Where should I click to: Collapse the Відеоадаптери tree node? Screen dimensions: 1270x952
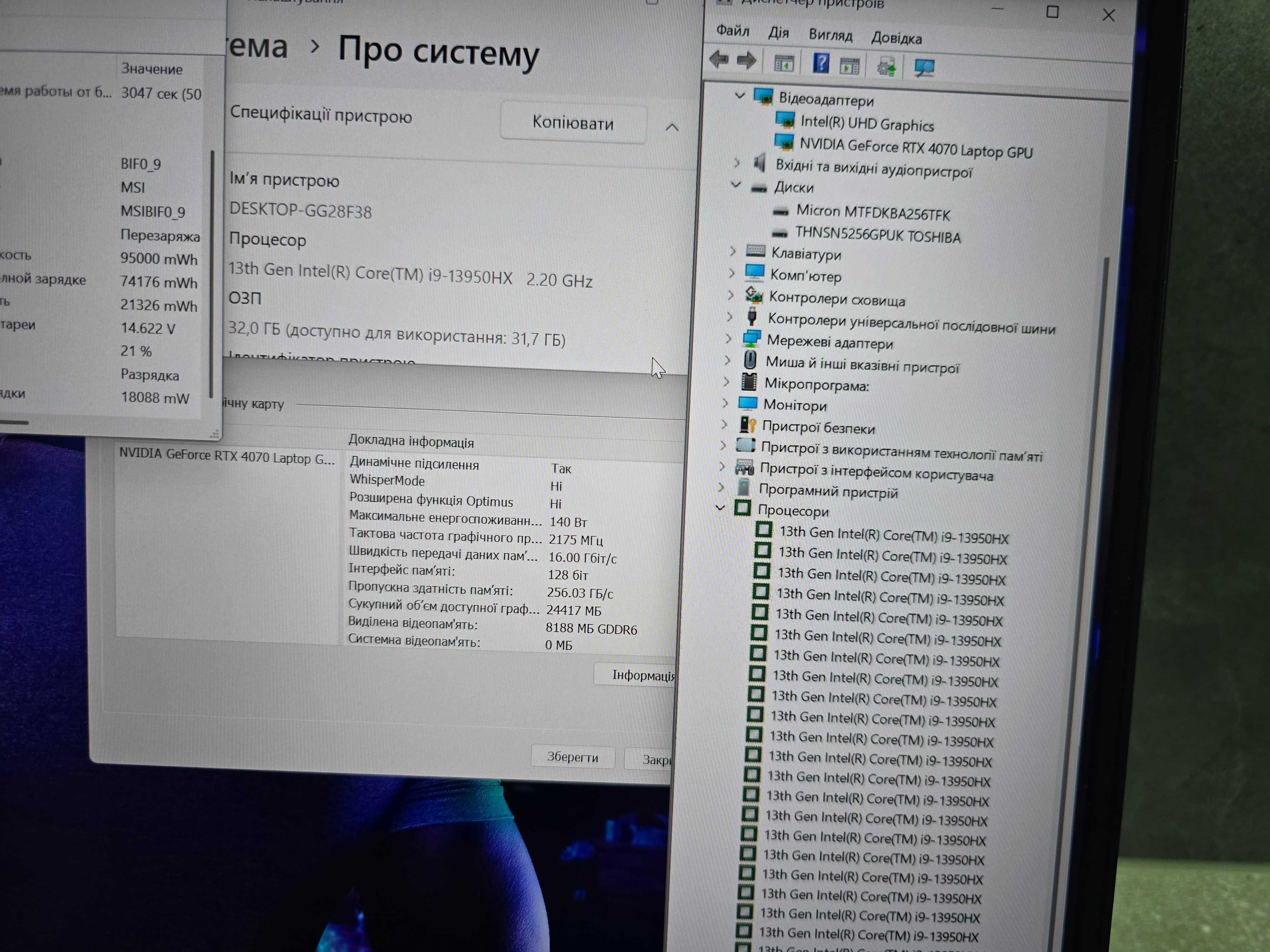[739, 95]
